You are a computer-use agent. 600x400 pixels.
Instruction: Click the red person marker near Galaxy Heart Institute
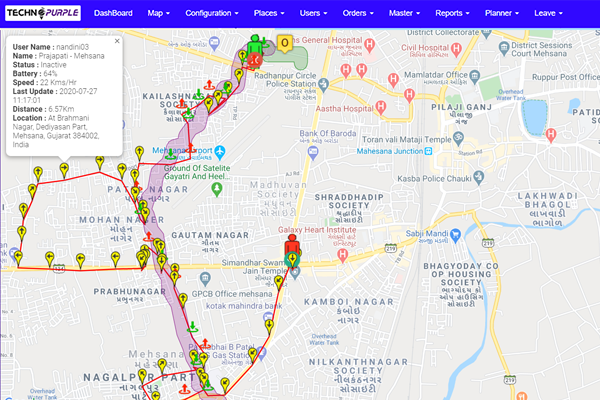292,245
